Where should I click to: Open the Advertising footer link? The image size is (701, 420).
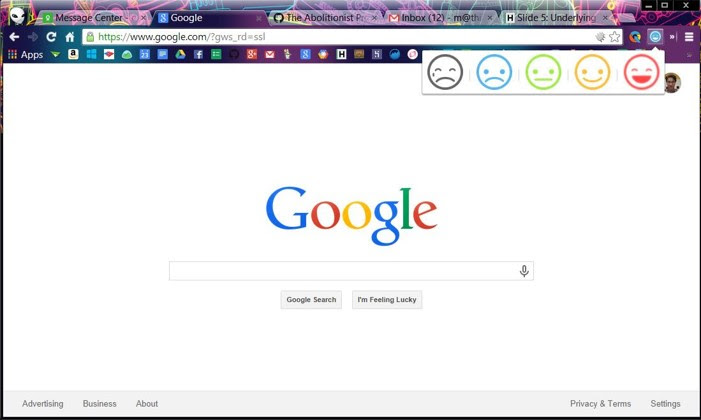(42, 403)
